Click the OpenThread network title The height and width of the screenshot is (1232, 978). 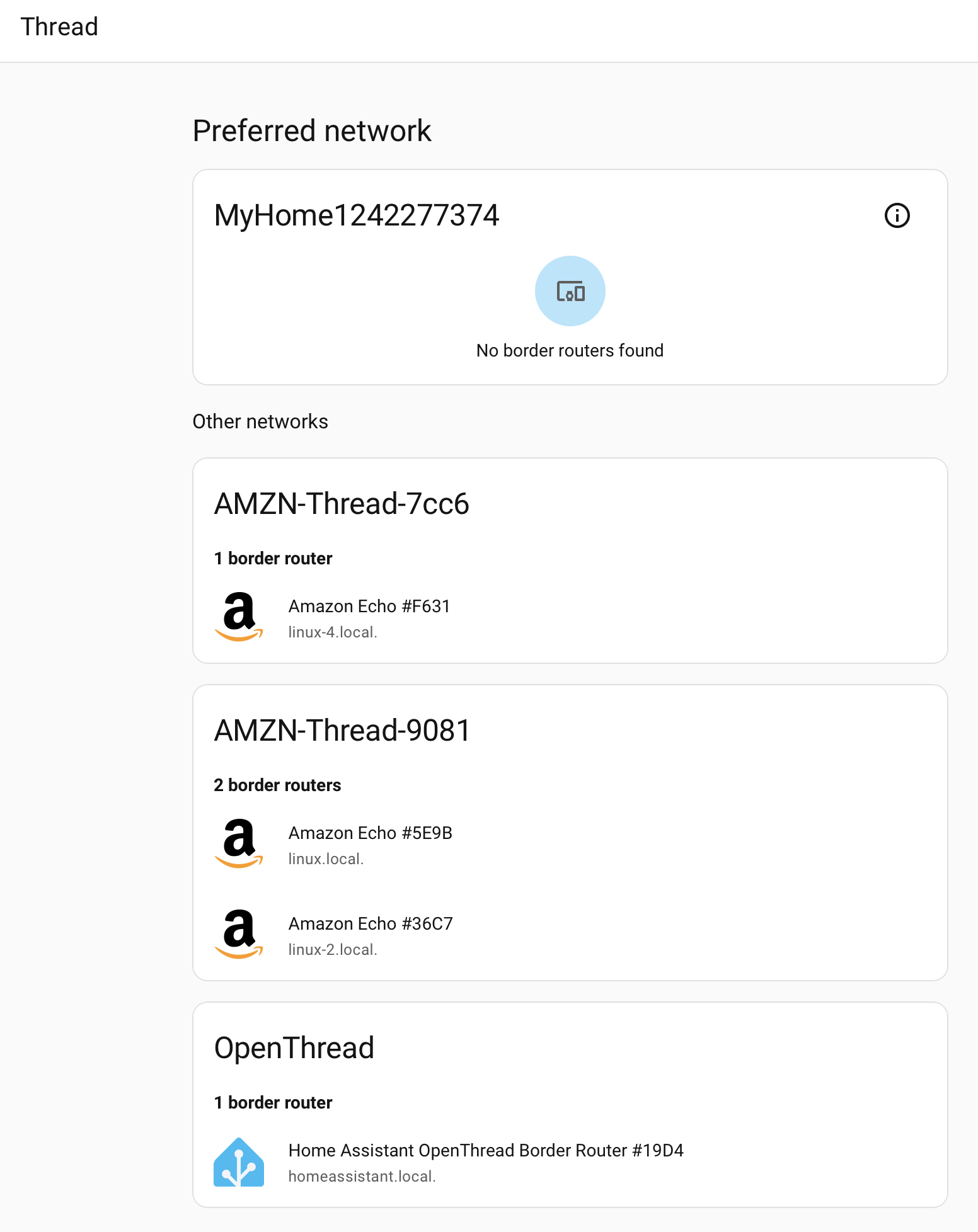point(294,1048)
